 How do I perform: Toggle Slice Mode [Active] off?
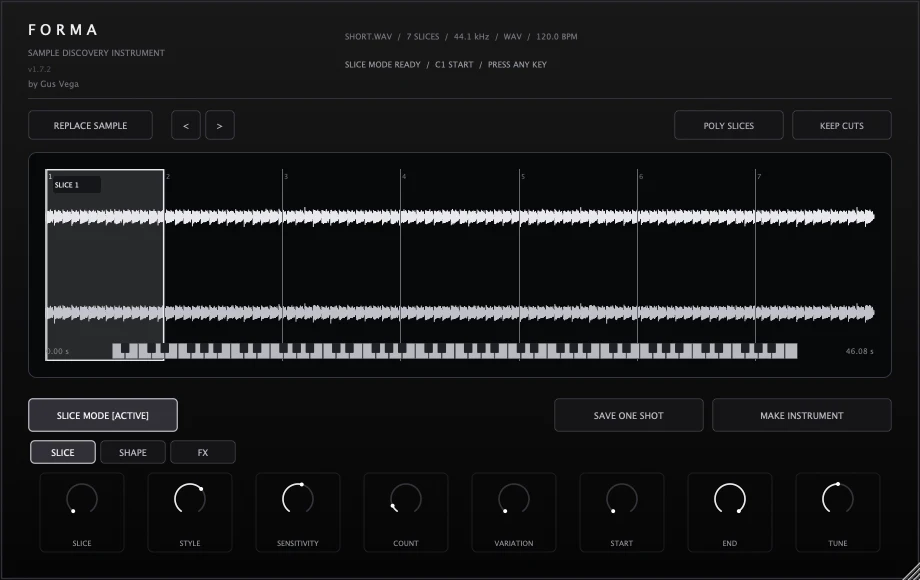(x=103, y=415)
